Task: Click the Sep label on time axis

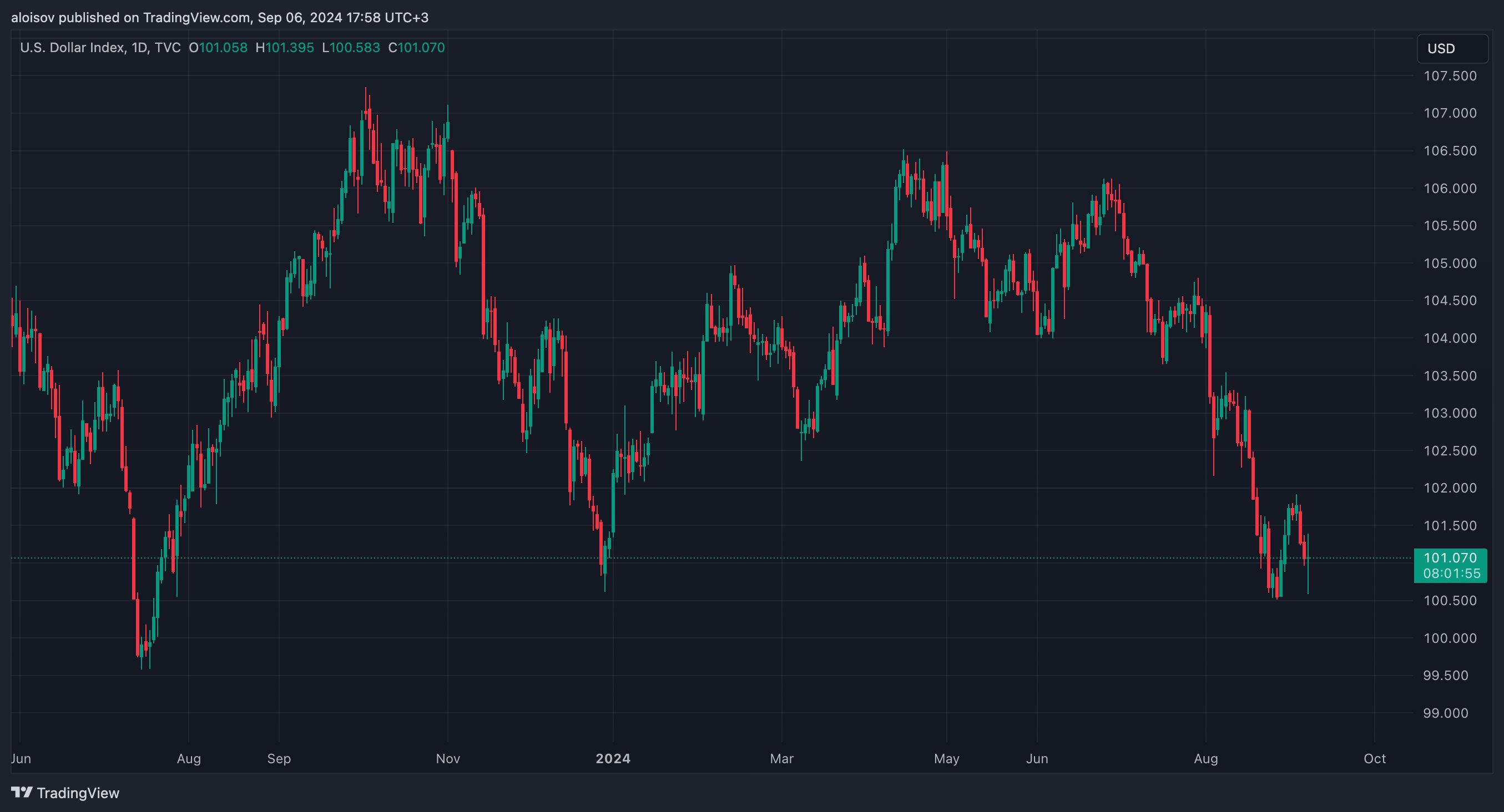Action: (279, 758)
